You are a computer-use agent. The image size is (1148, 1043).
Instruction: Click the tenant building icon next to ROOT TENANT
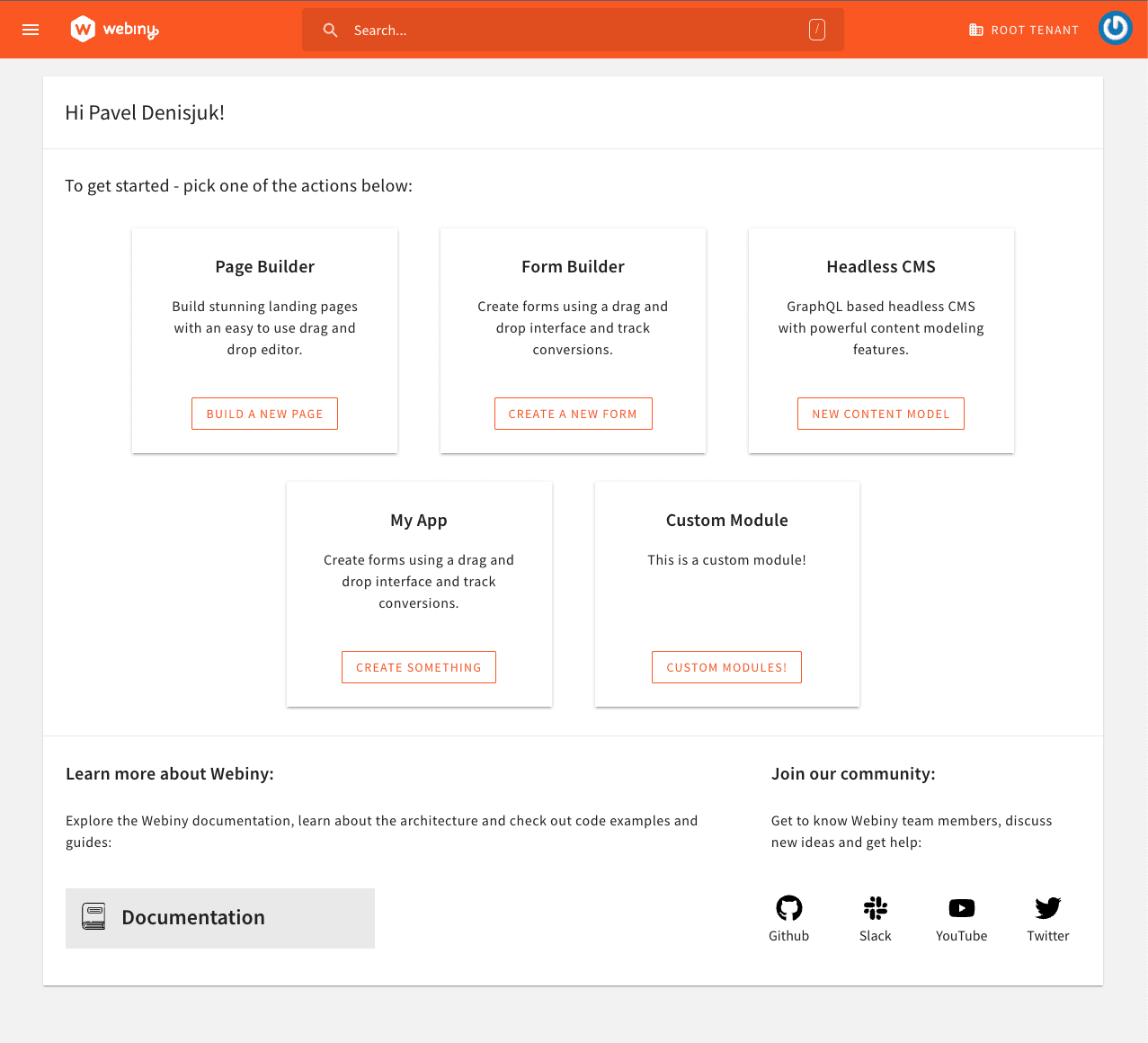click(x=974, y=30)
